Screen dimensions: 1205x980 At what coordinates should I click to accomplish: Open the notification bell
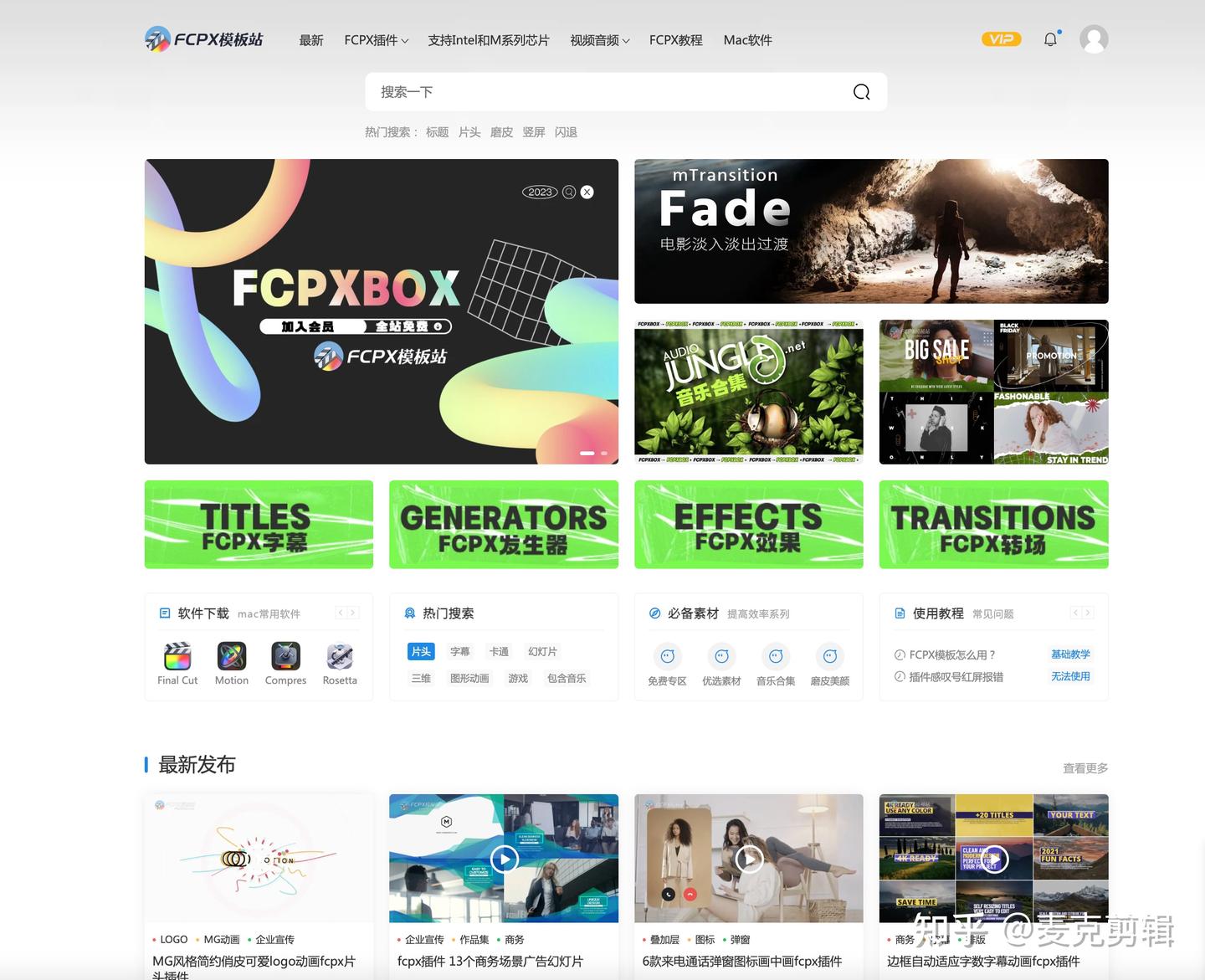pyautogui.click(x=1051, y=38)
